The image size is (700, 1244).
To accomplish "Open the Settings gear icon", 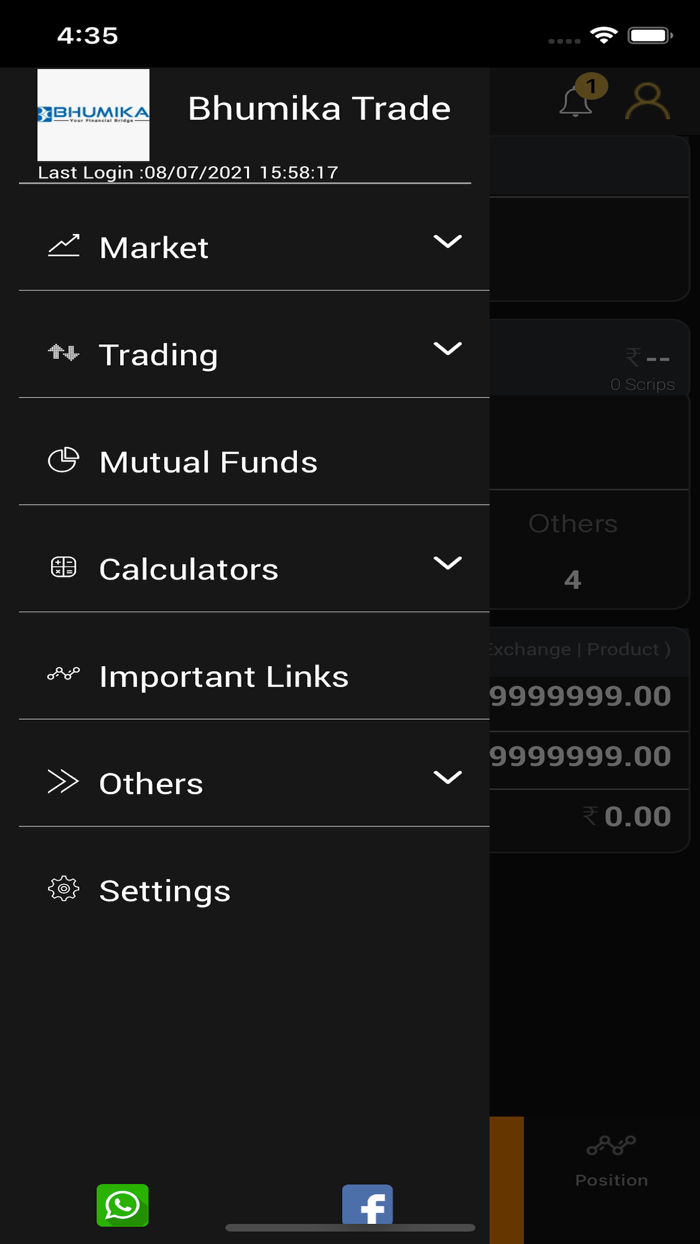I will click(x=63, y=888).
